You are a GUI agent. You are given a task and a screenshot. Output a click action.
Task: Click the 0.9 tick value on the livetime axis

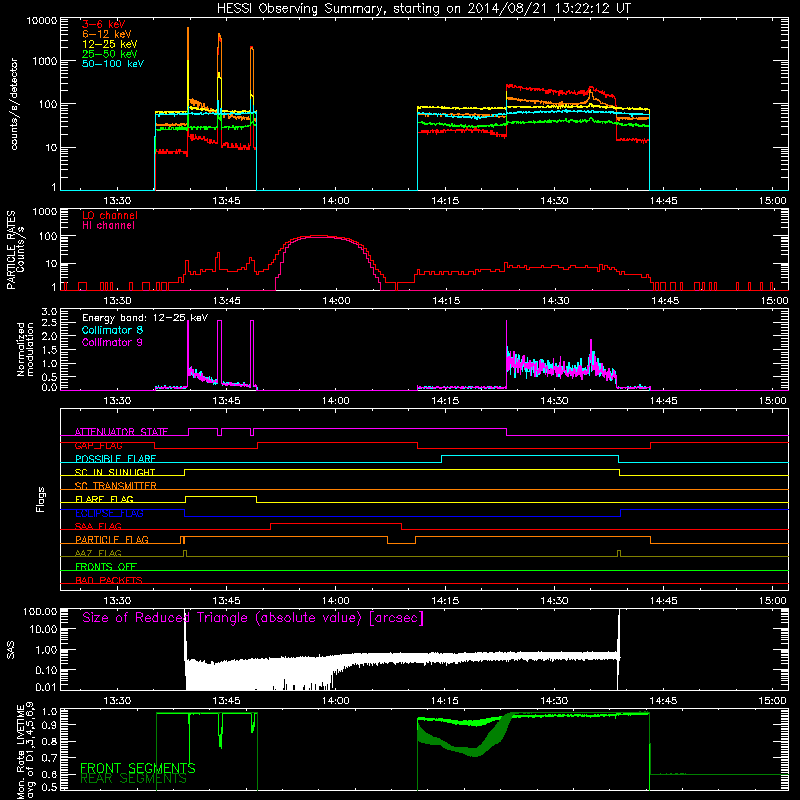click(x=51, y=724)
